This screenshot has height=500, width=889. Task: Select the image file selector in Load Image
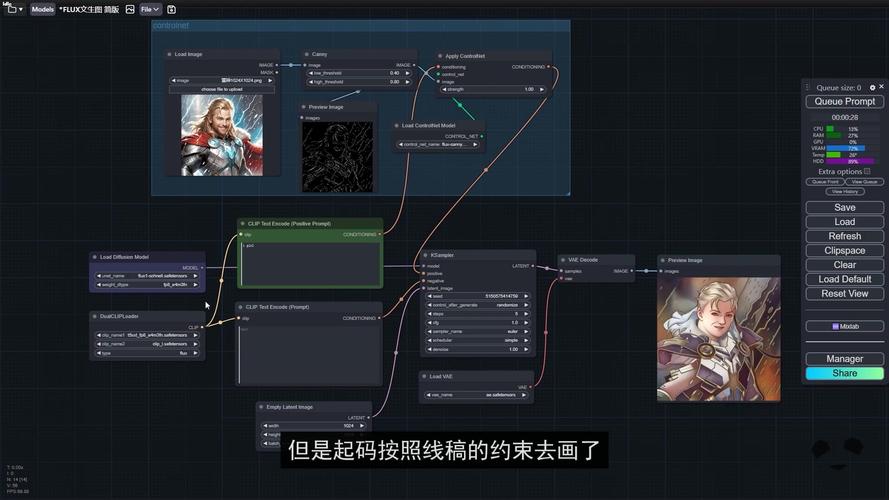[x=222, y=80]
